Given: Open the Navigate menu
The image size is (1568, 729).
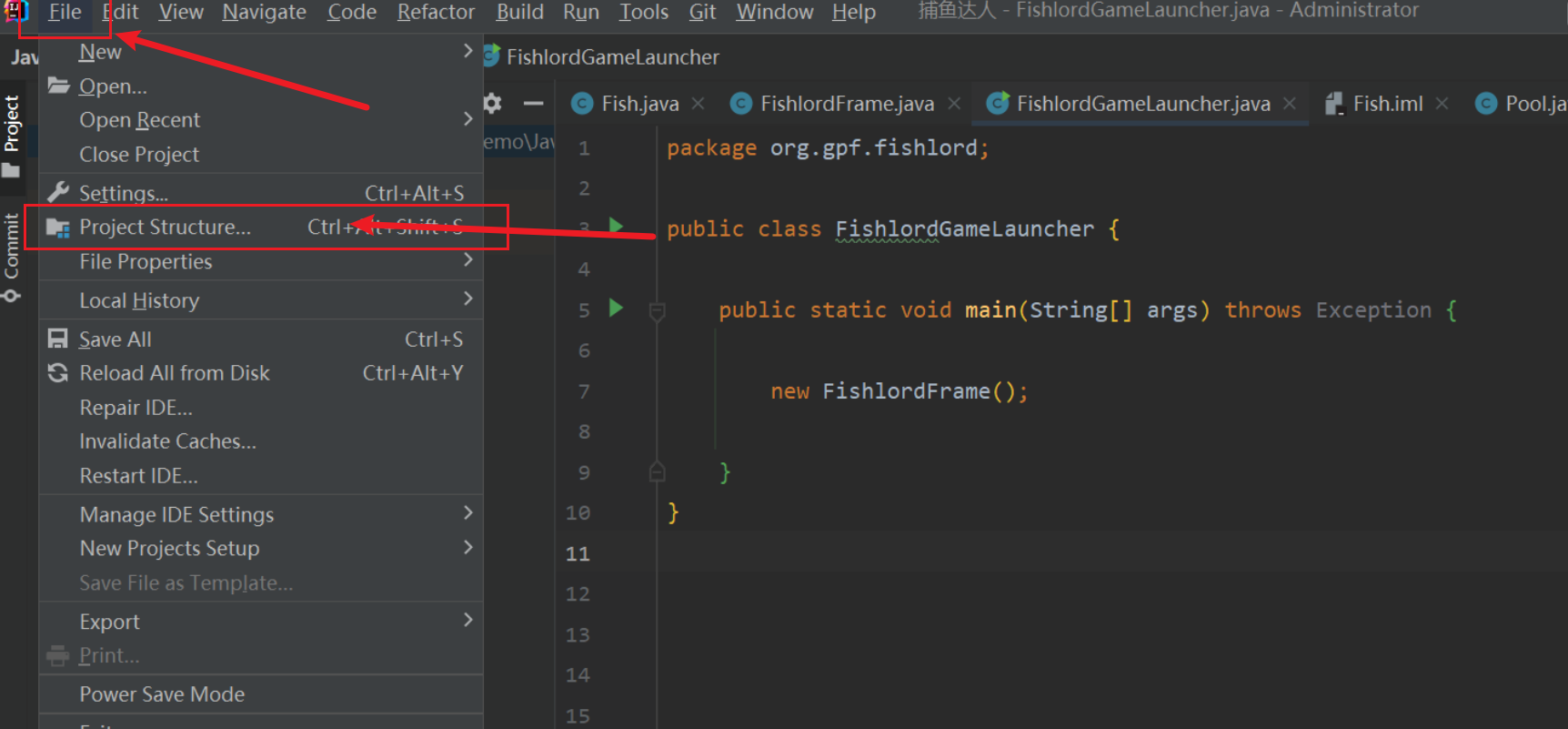Looking at the screenshot, I should (264, 12).
